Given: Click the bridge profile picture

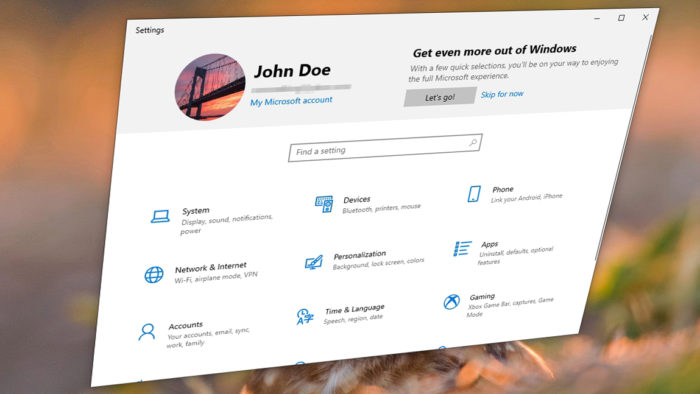Looking at the screenshot, I should pos(210,87).
